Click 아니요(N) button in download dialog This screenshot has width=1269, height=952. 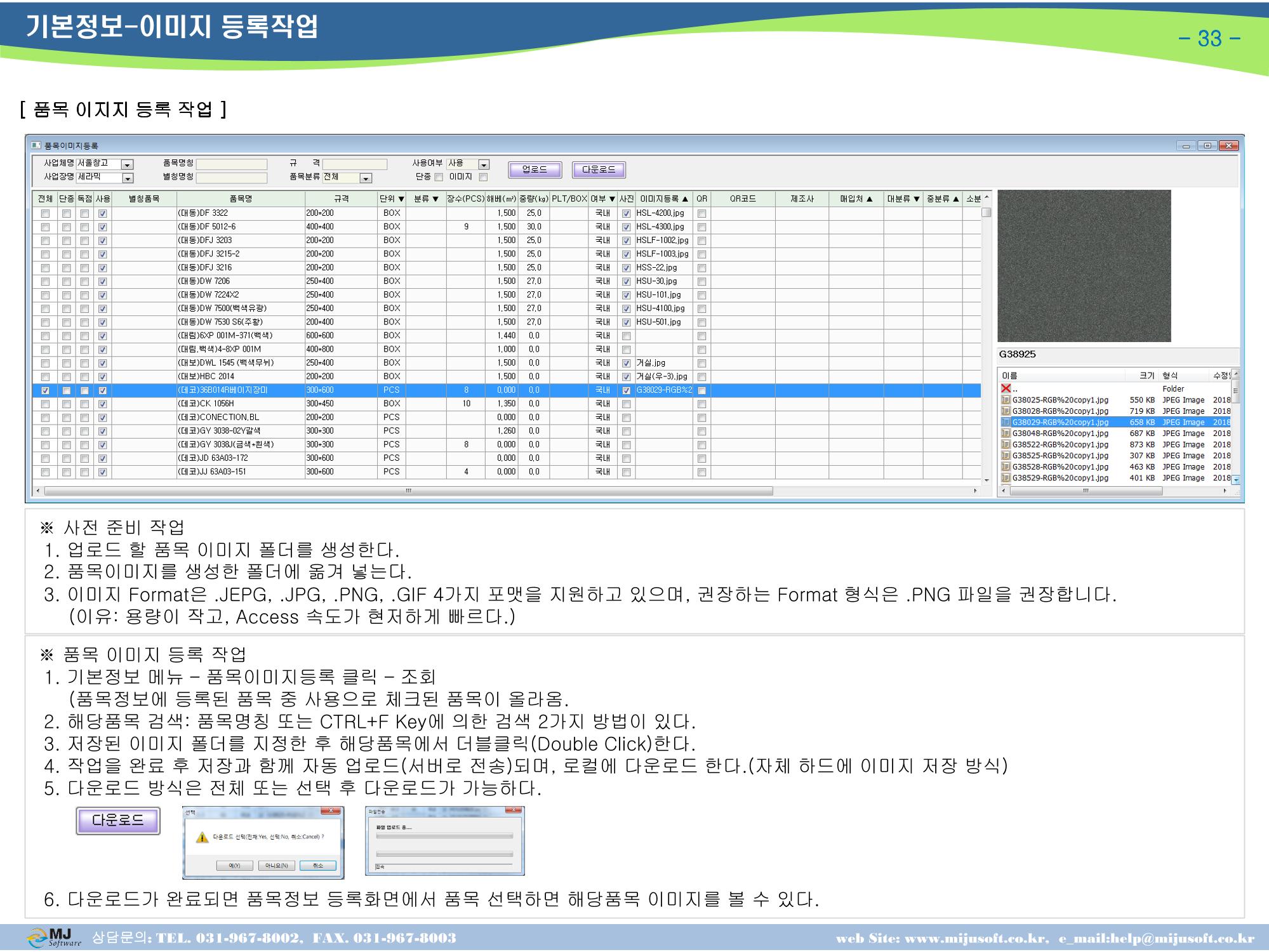[x=277, y=866]
